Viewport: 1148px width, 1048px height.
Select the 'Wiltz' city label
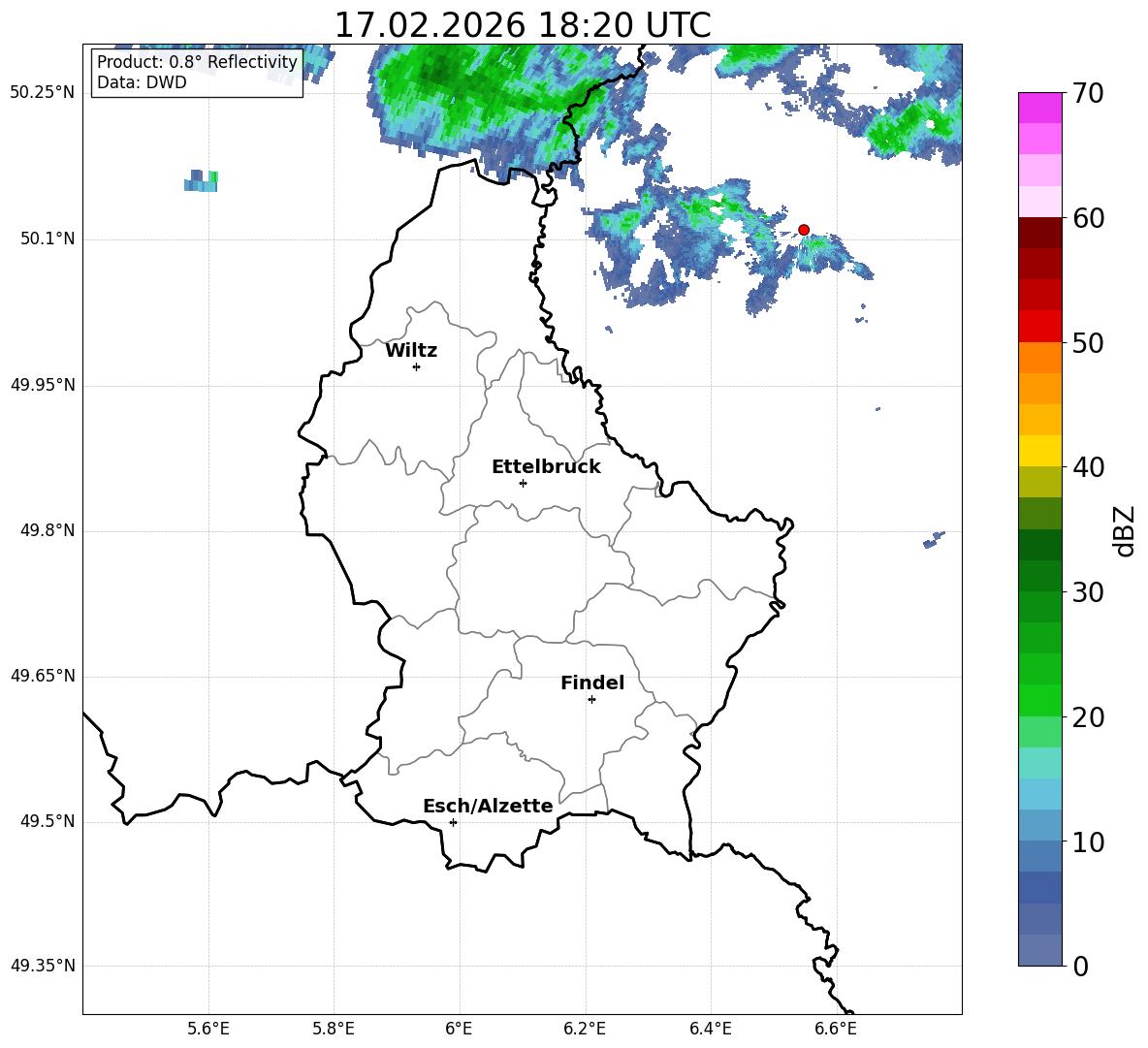tap(411, 351)
